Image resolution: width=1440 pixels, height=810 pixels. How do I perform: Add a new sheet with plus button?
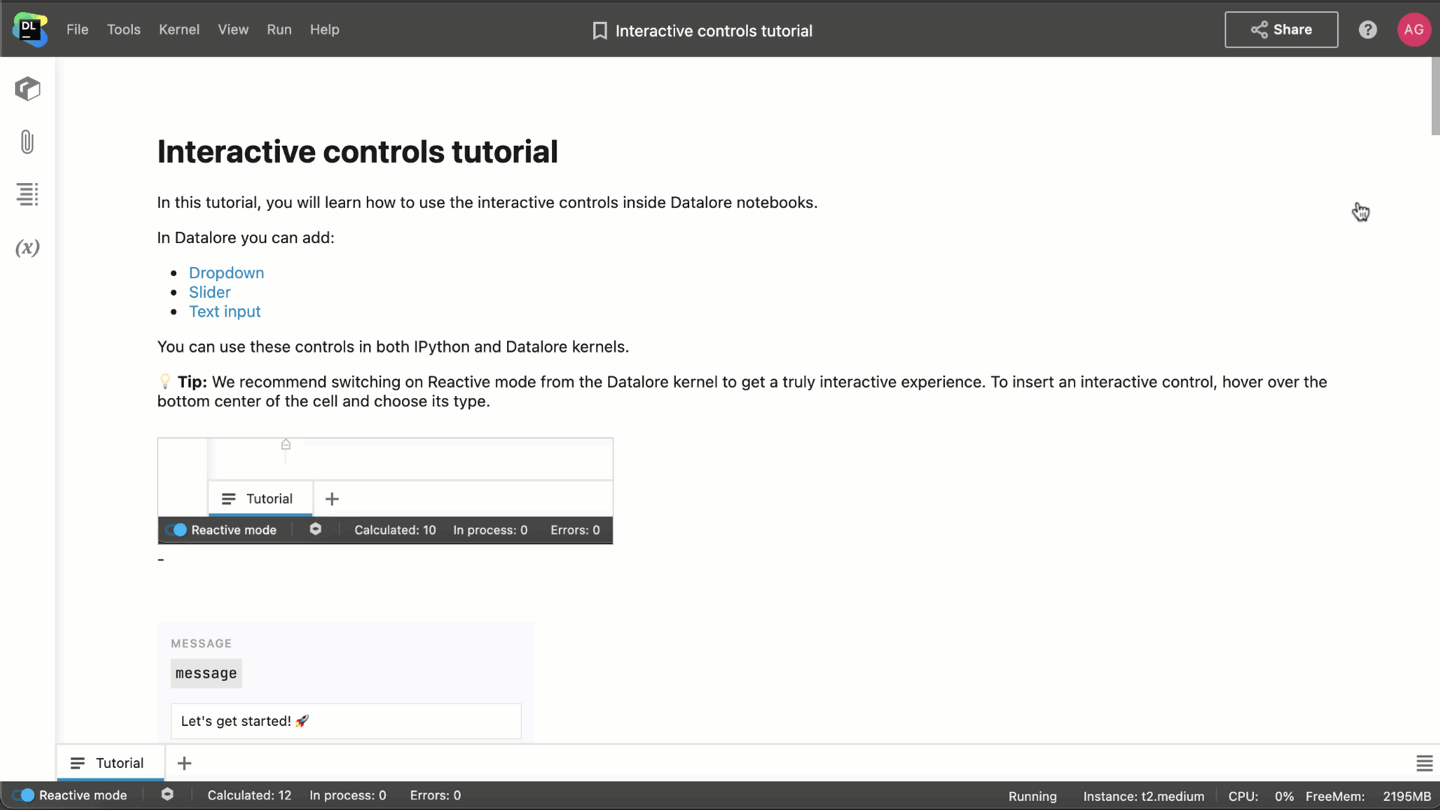tap(184, 764)
